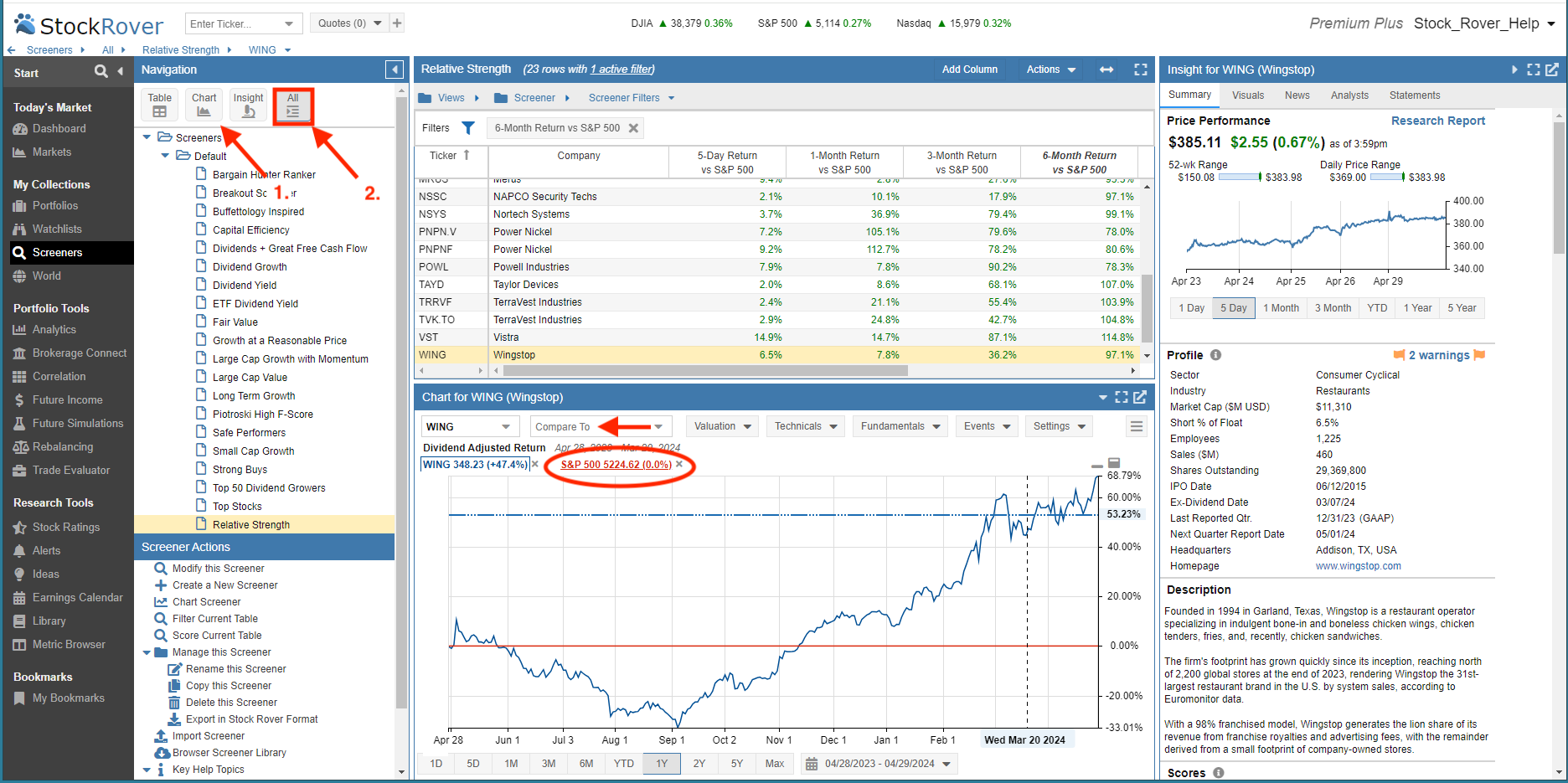The height and width of the screenshot is (783, 1568).
Task: Remove WING series from chart legend
Action: (x=535, y=464)
